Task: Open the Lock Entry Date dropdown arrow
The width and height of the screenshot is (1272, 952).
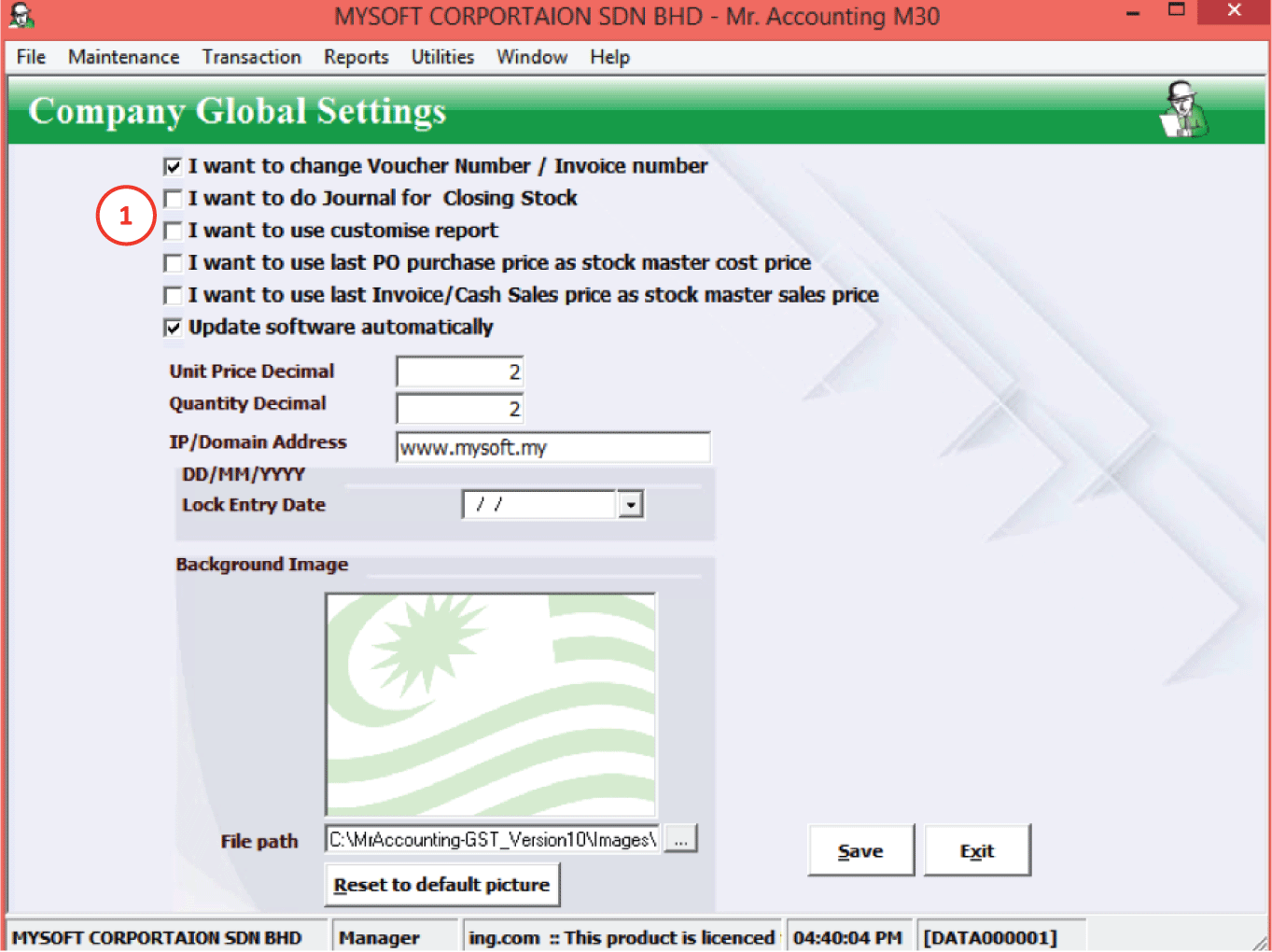Action: (x=631, y=505)
